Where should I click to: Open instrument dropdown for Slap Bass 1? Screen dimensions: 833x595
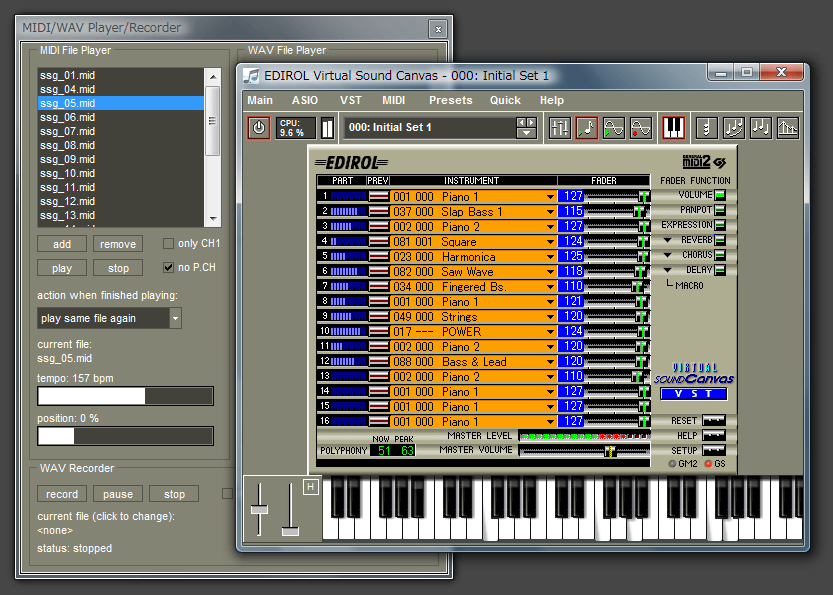click(x=550, y=212)
